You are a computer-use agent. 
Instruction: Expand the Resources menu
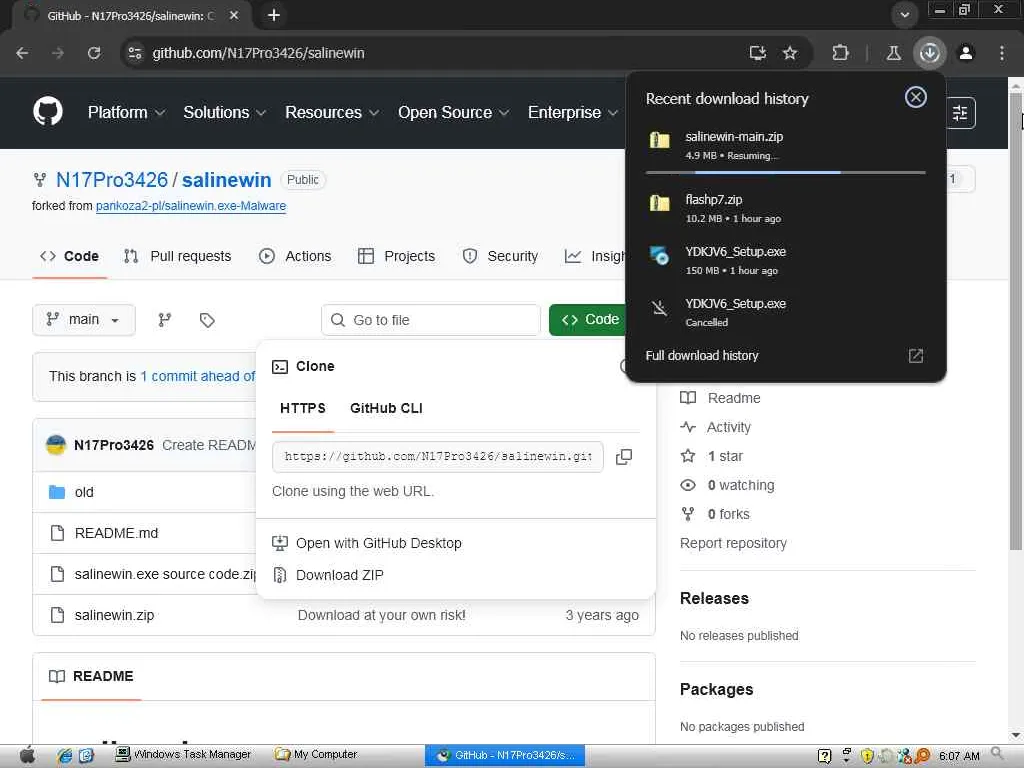point(332,112)
